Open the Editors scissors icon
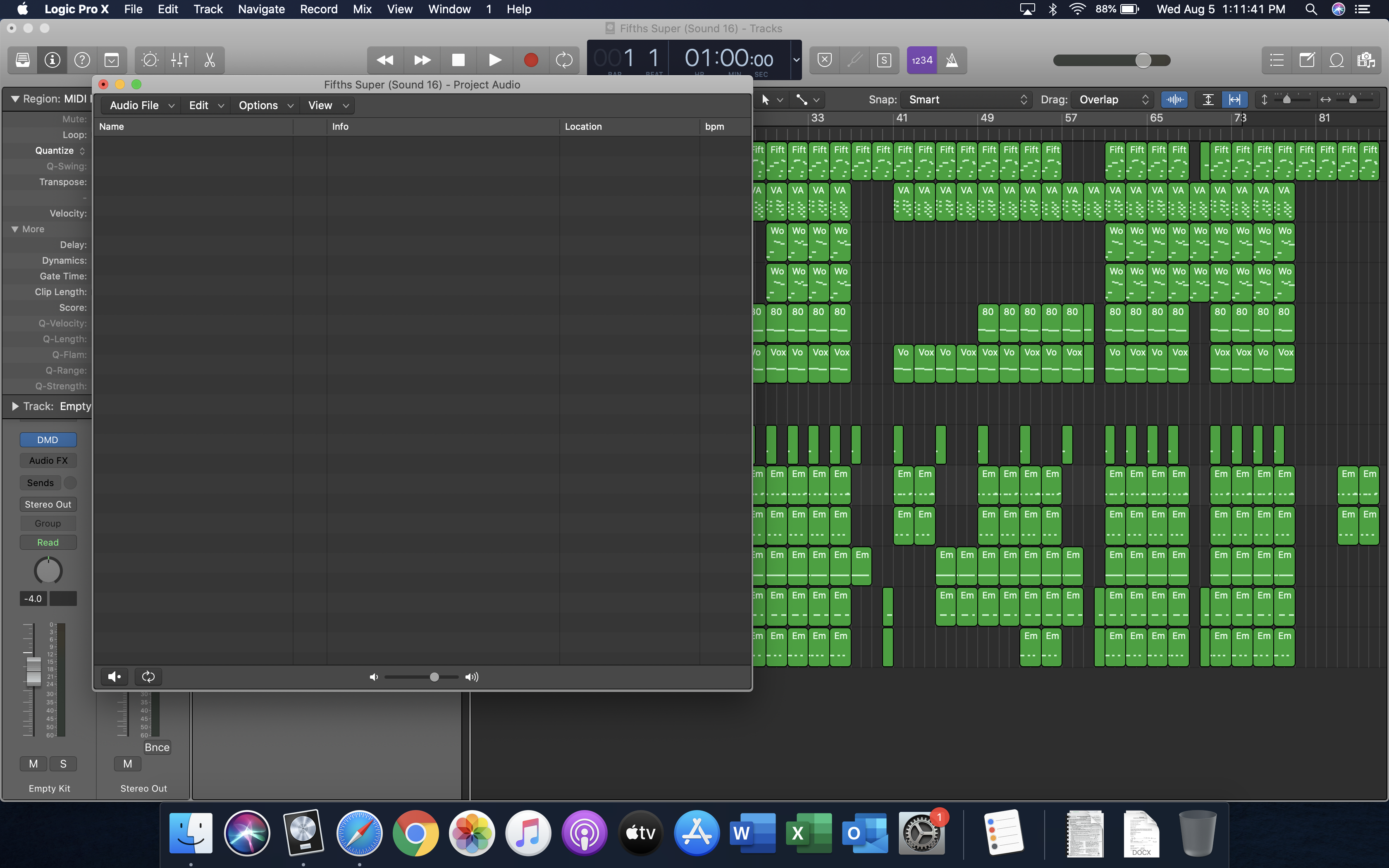1389x868 pixels. (210, 60)
